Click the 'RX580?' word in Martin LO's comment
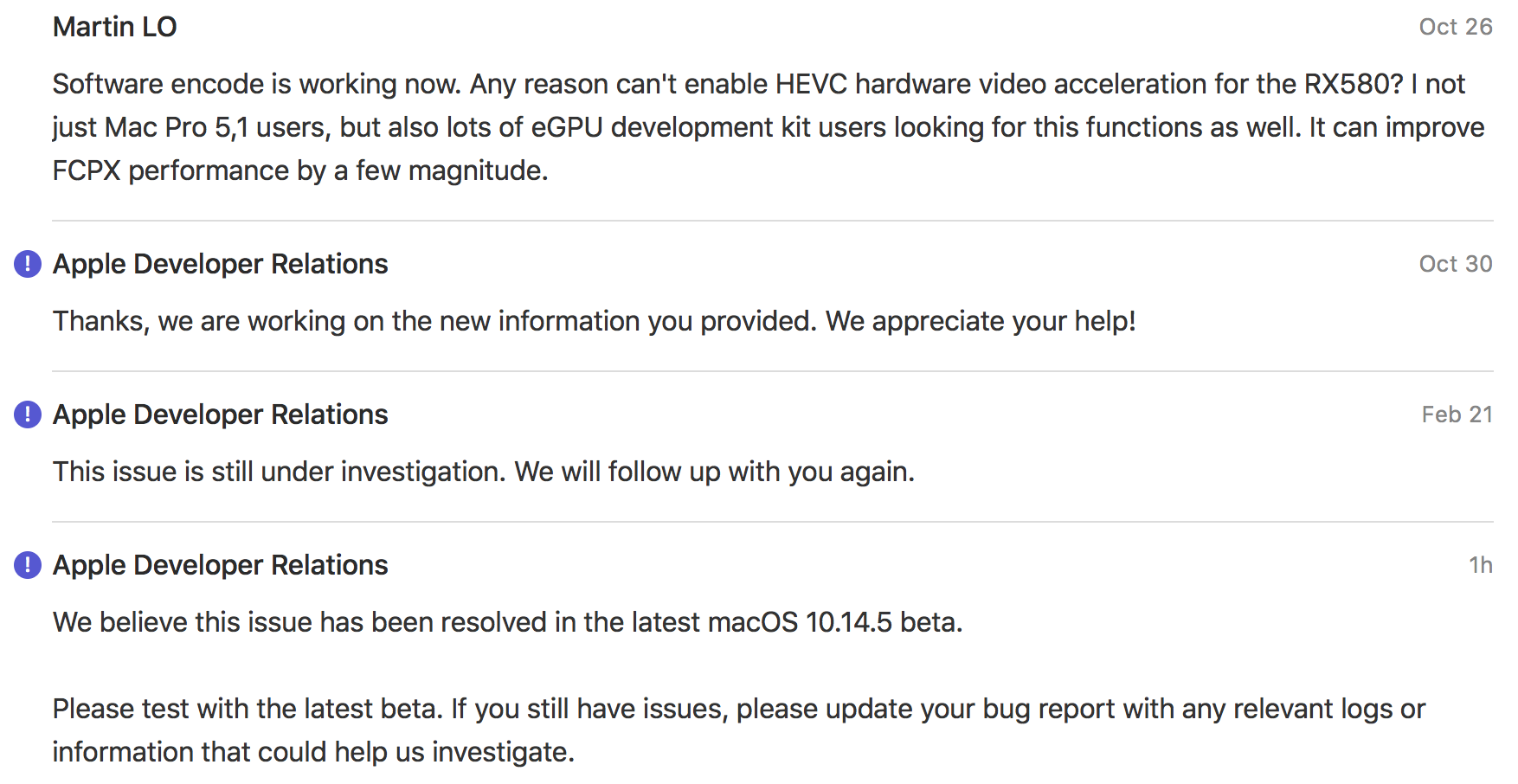The width and height of the screenshot is (1518, 784). (1353, 84)
